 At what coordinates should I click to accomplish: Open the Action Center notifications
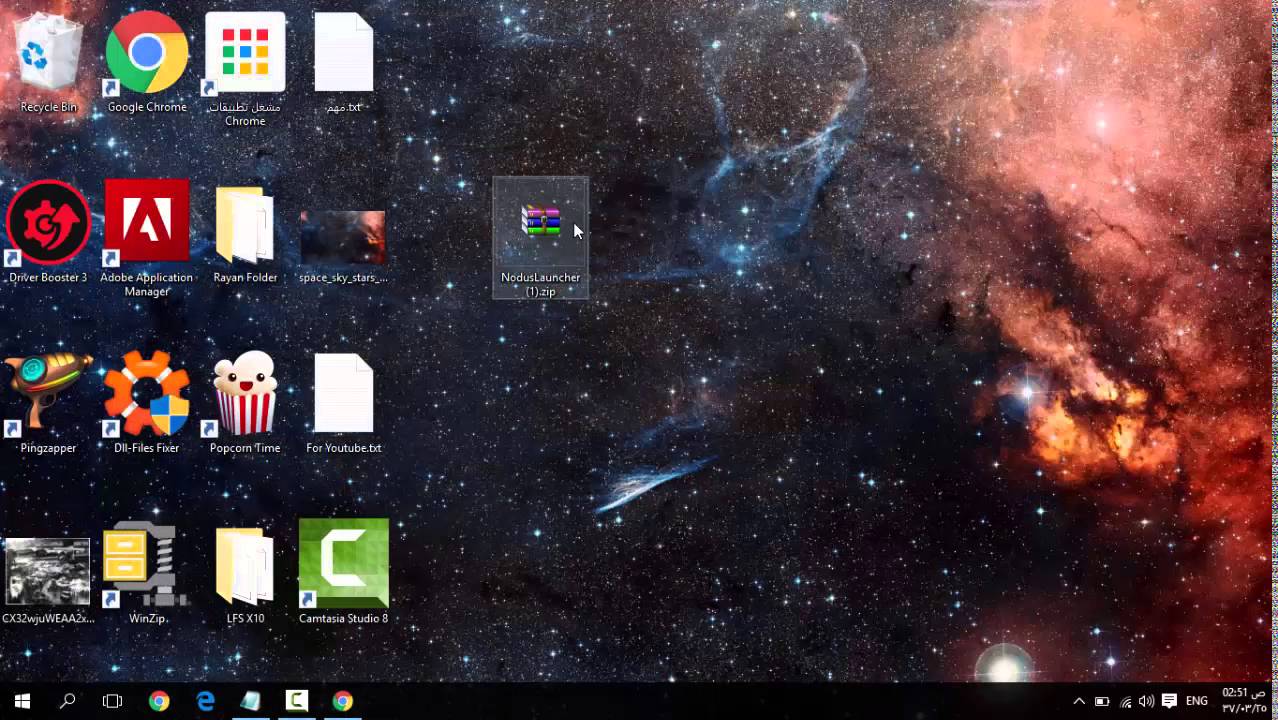pos(1169,701)
